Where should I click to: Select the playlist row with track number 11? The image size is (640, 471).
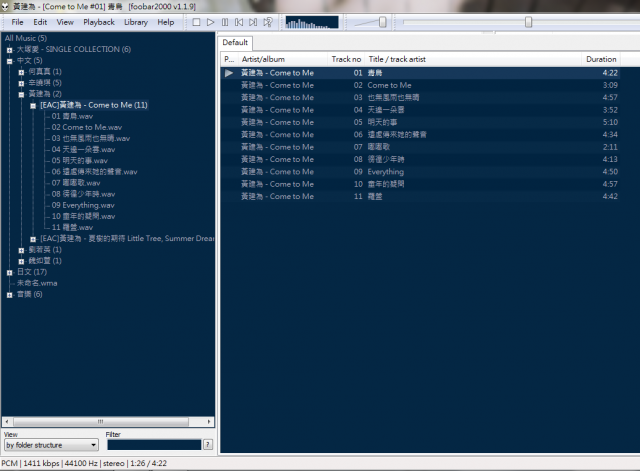point(420,196)
